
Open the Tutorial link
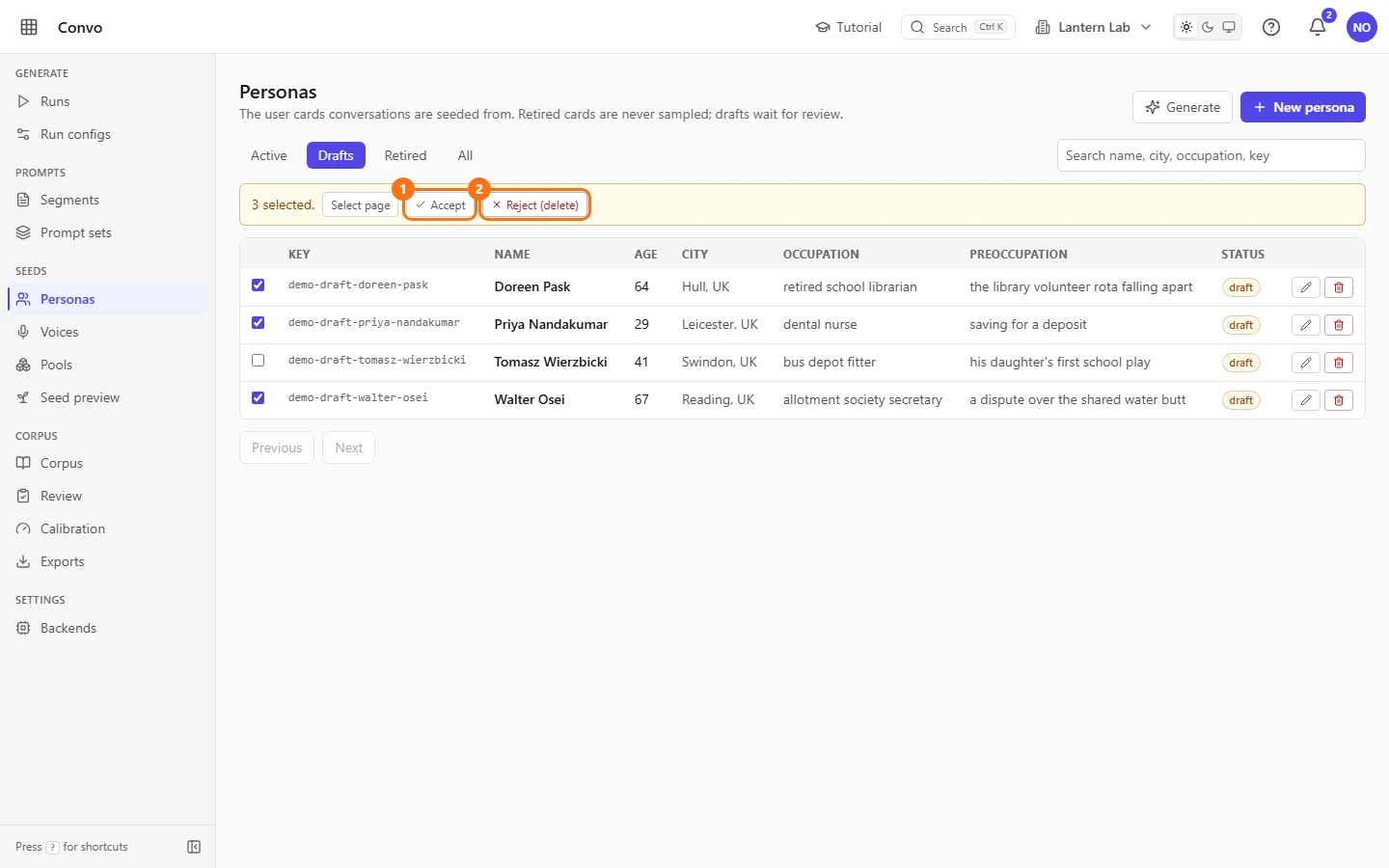coord(849,27)
